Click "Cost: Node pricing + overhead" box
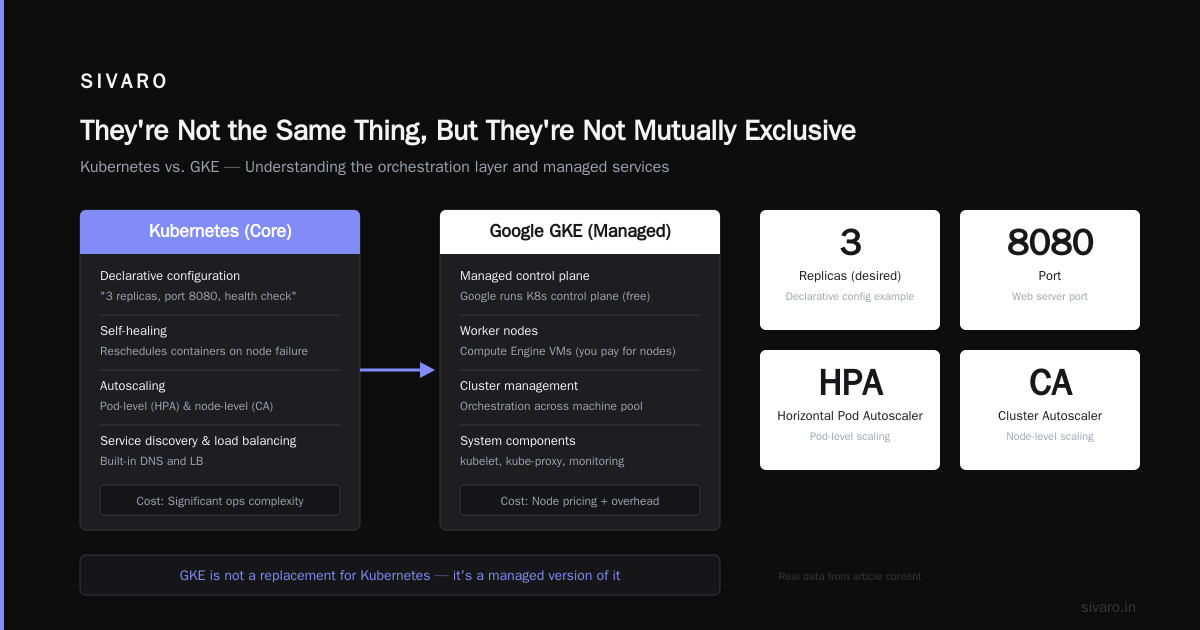1200x630 pixels. coord(580,500)
